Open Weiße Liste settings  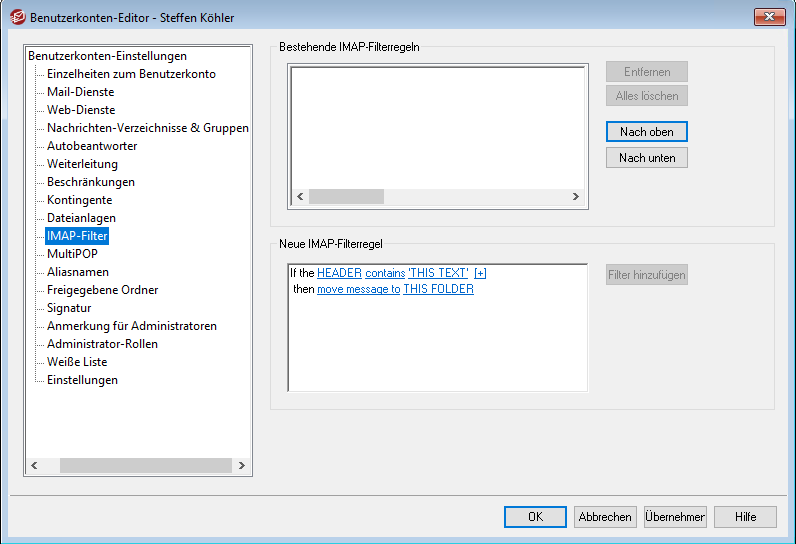pyautogui.click(x=77, y=362)
